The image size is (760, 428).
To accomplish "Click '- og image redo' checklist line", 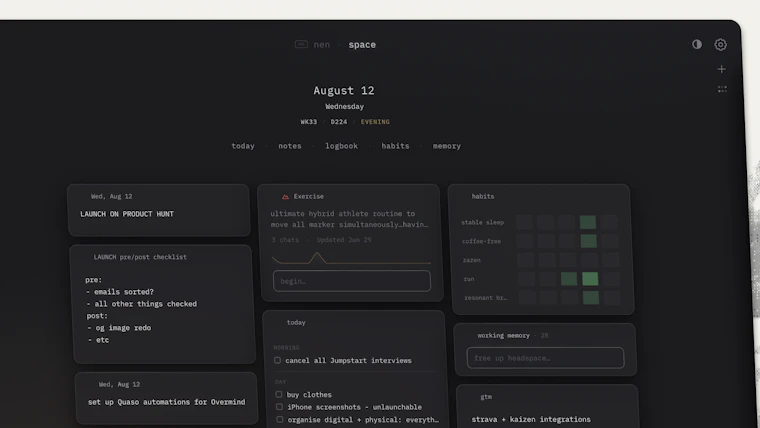I will 119,328.
